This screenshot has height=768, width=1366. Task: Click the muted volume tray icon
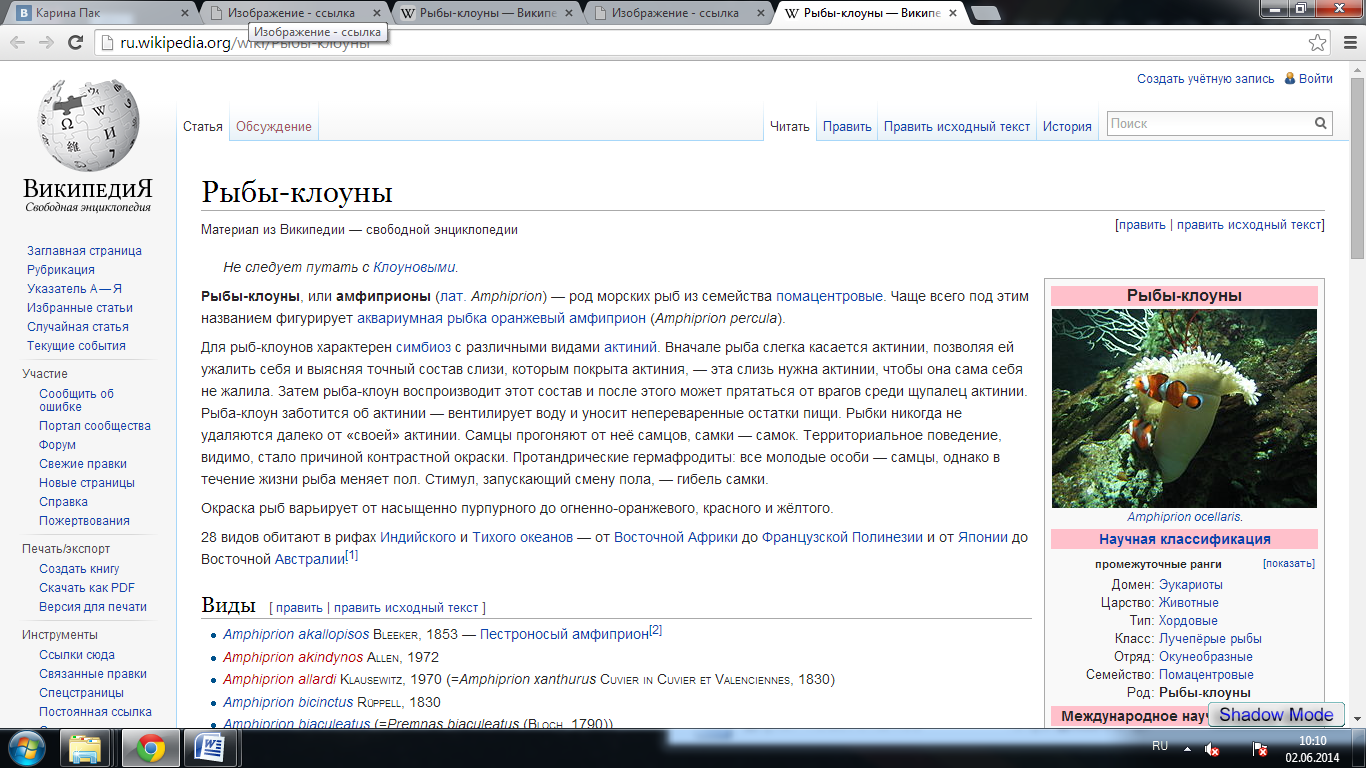1211,748
